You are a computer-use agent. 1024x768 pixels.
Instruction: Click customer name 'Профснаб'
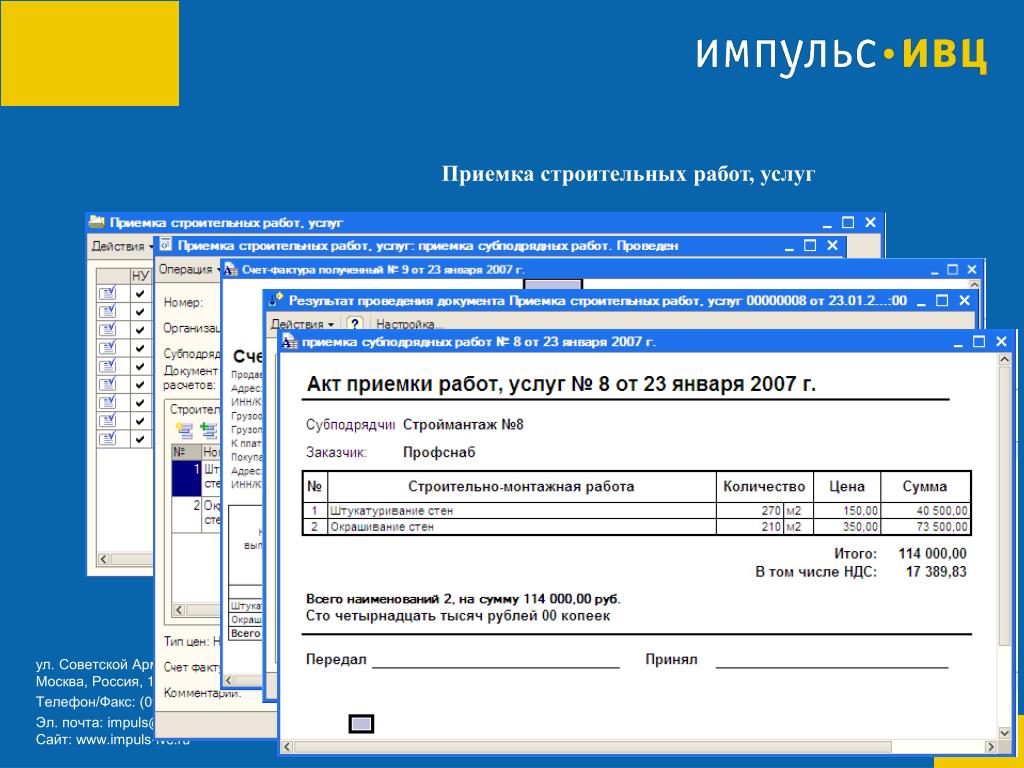439,452
